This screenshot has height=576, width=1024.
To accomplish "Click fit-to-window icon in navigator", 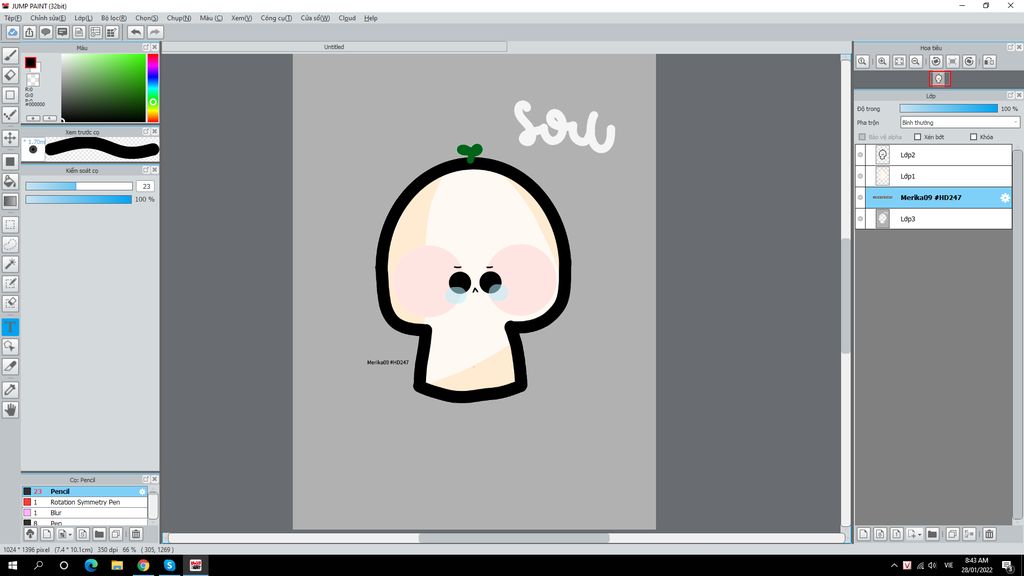I will click(x=899, y=61).
